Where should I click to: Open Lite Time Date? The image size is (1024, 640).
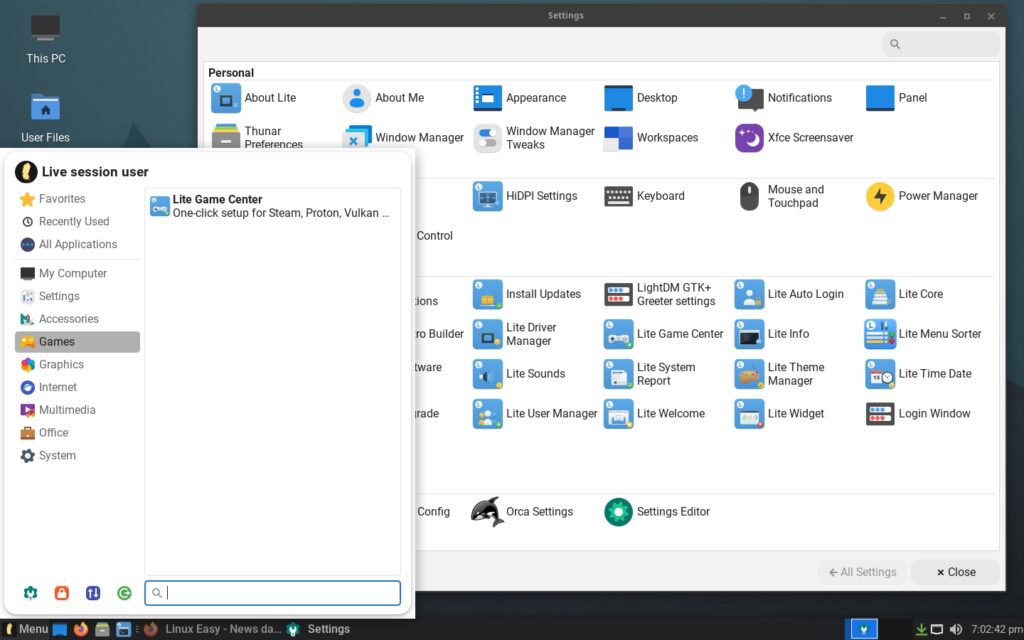tap(918, 374)
